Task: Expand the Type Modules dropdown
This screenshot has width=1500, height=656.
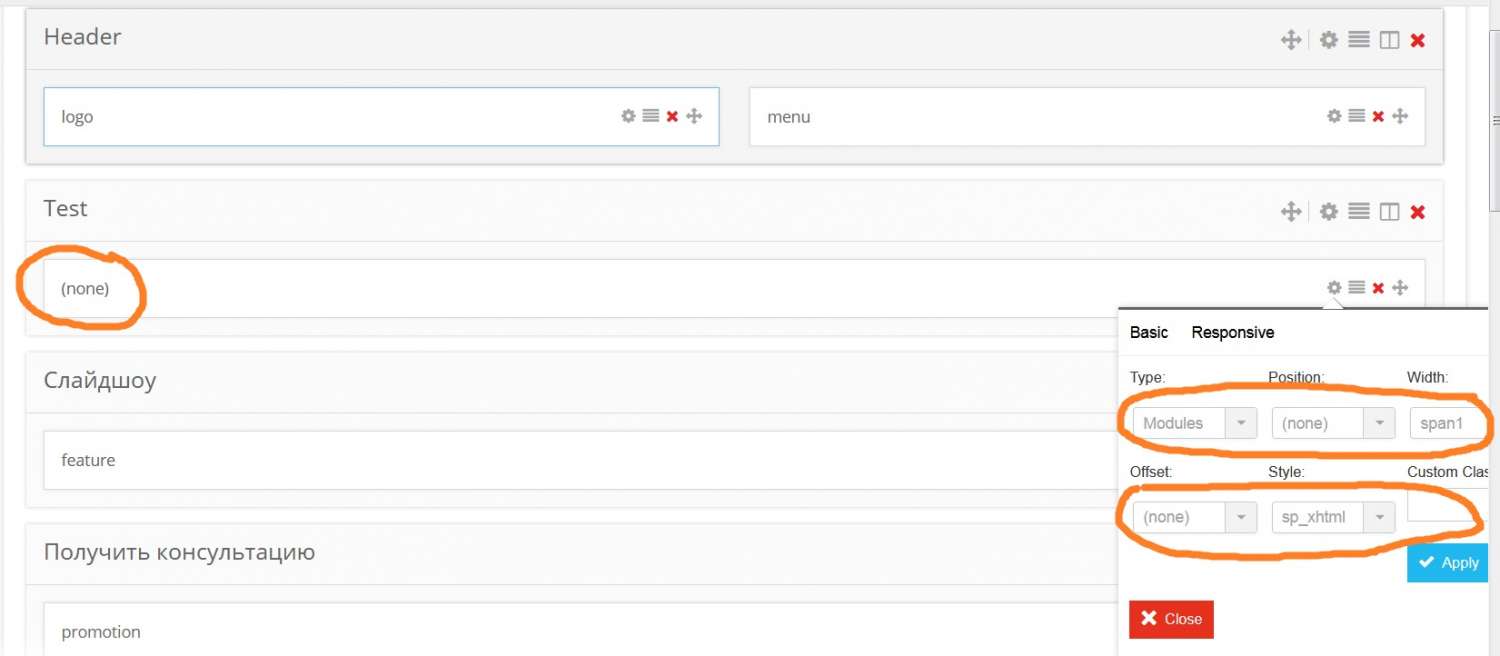Action: pos(1194,423)
